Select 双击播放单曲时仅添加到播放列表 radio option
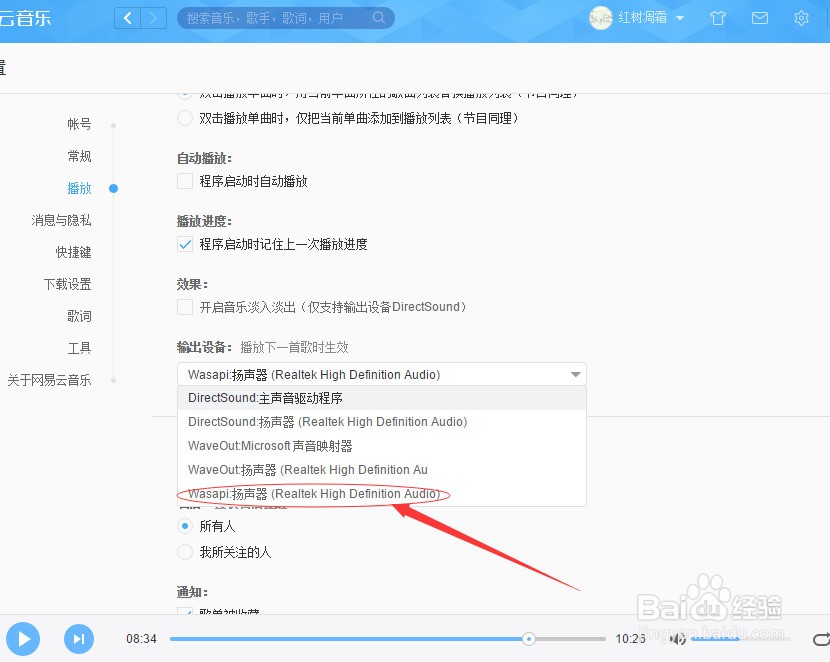This screenshot has height=662, width=830. (x=185, y=118)
